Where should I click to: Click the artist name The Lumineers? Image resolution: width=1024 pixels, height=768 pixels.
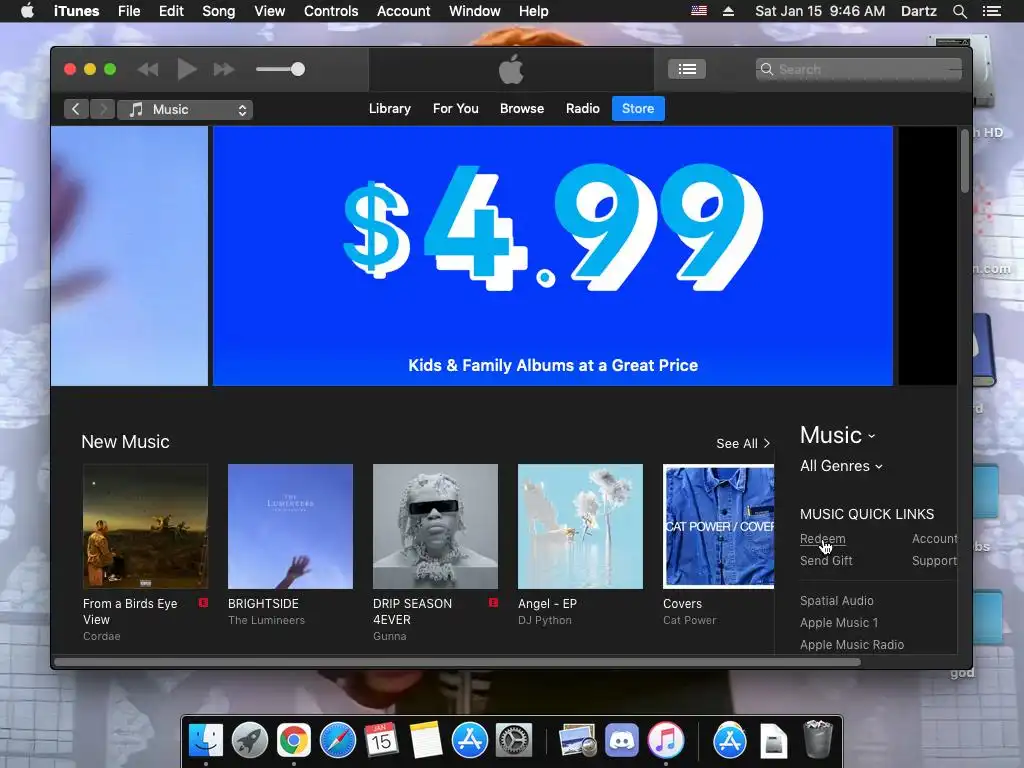(x=266, y=620)
